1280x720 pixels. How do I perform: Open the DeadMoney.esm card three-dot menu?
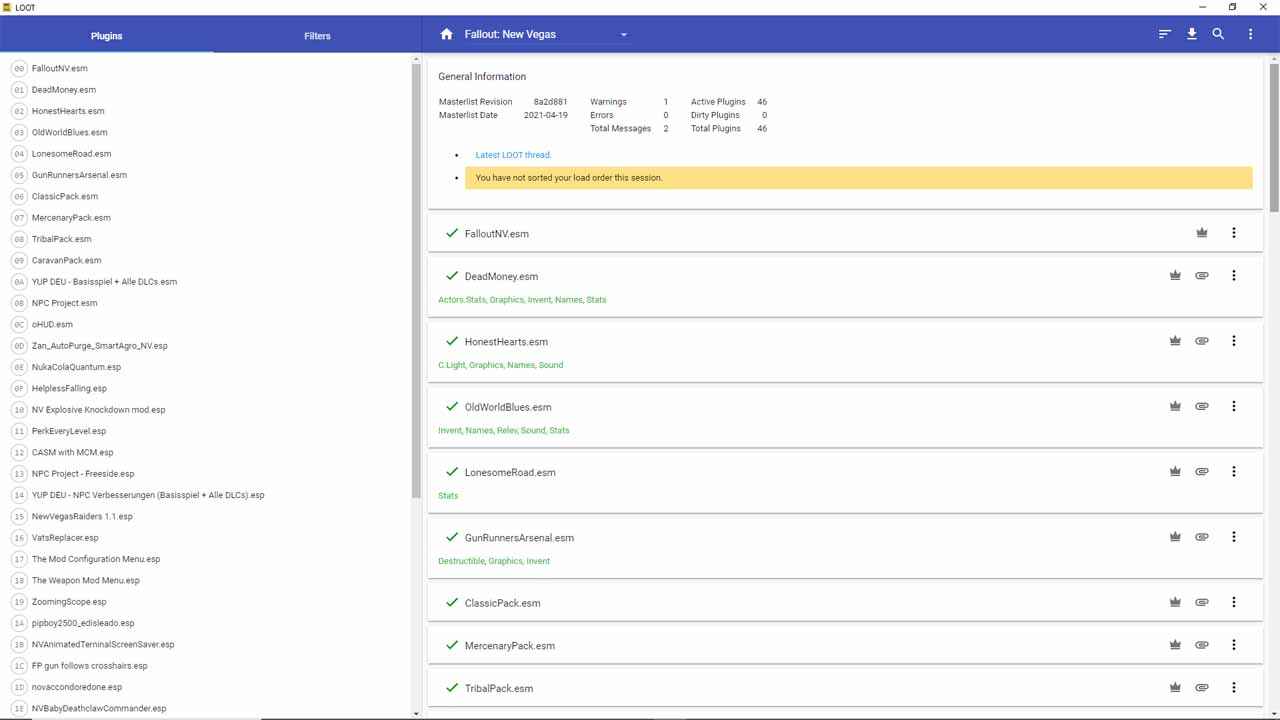(1233, 275)
